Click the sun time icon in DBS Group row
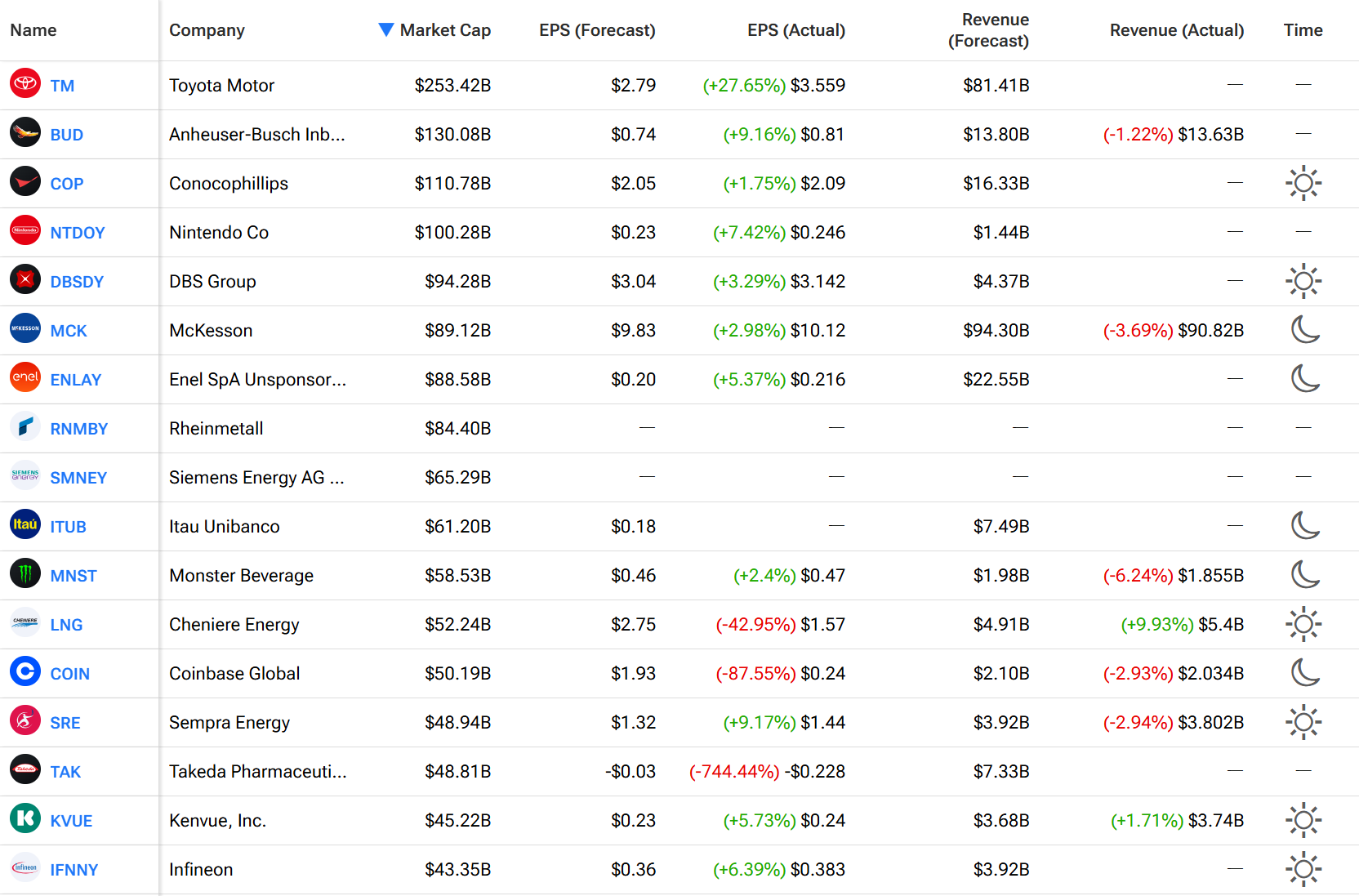Screen dimensions: 1359x896 (x=1303, y=281)
